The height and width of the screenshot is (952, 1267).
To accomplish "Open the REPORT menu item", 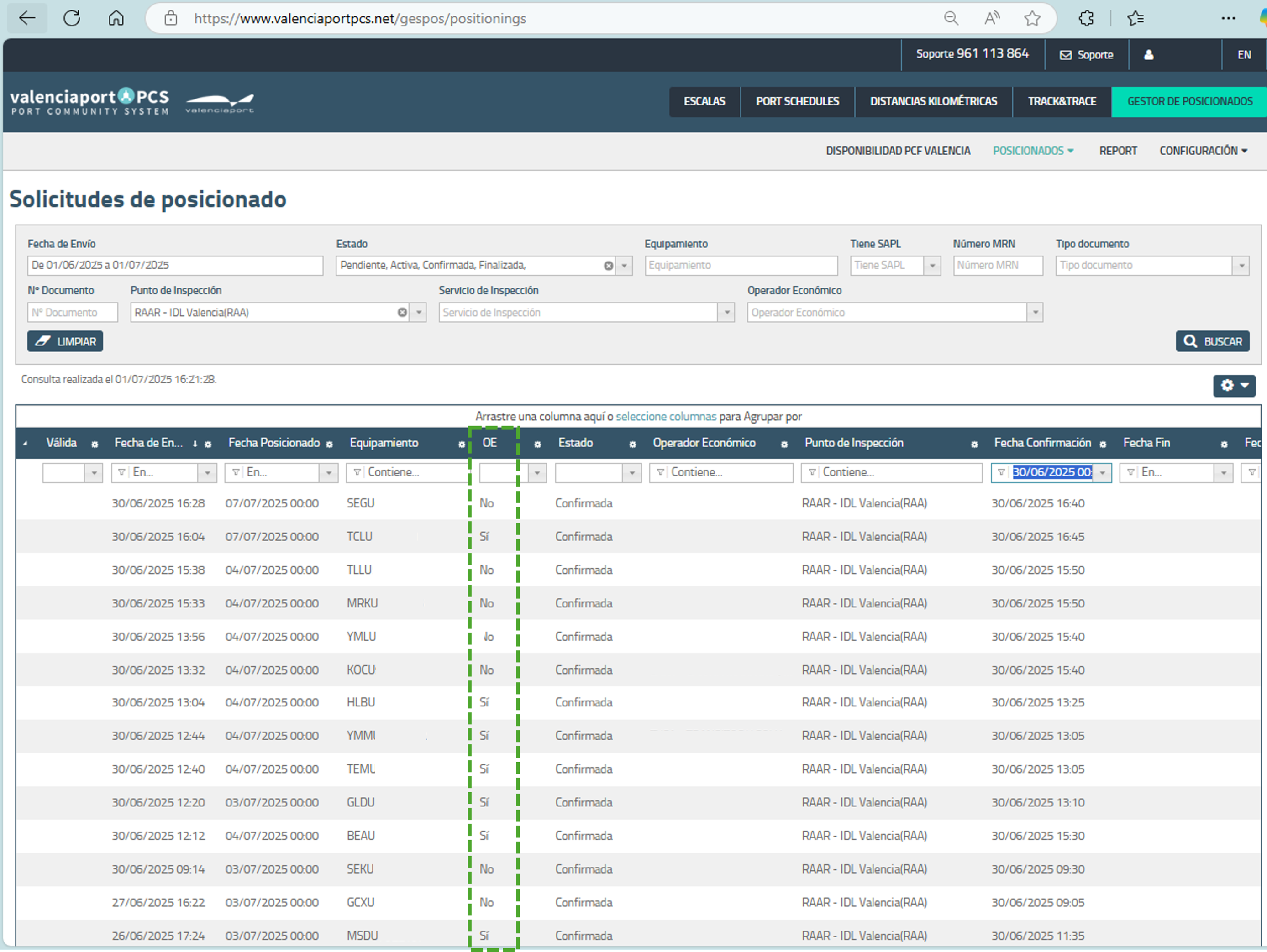I will tap(1118, 151).
